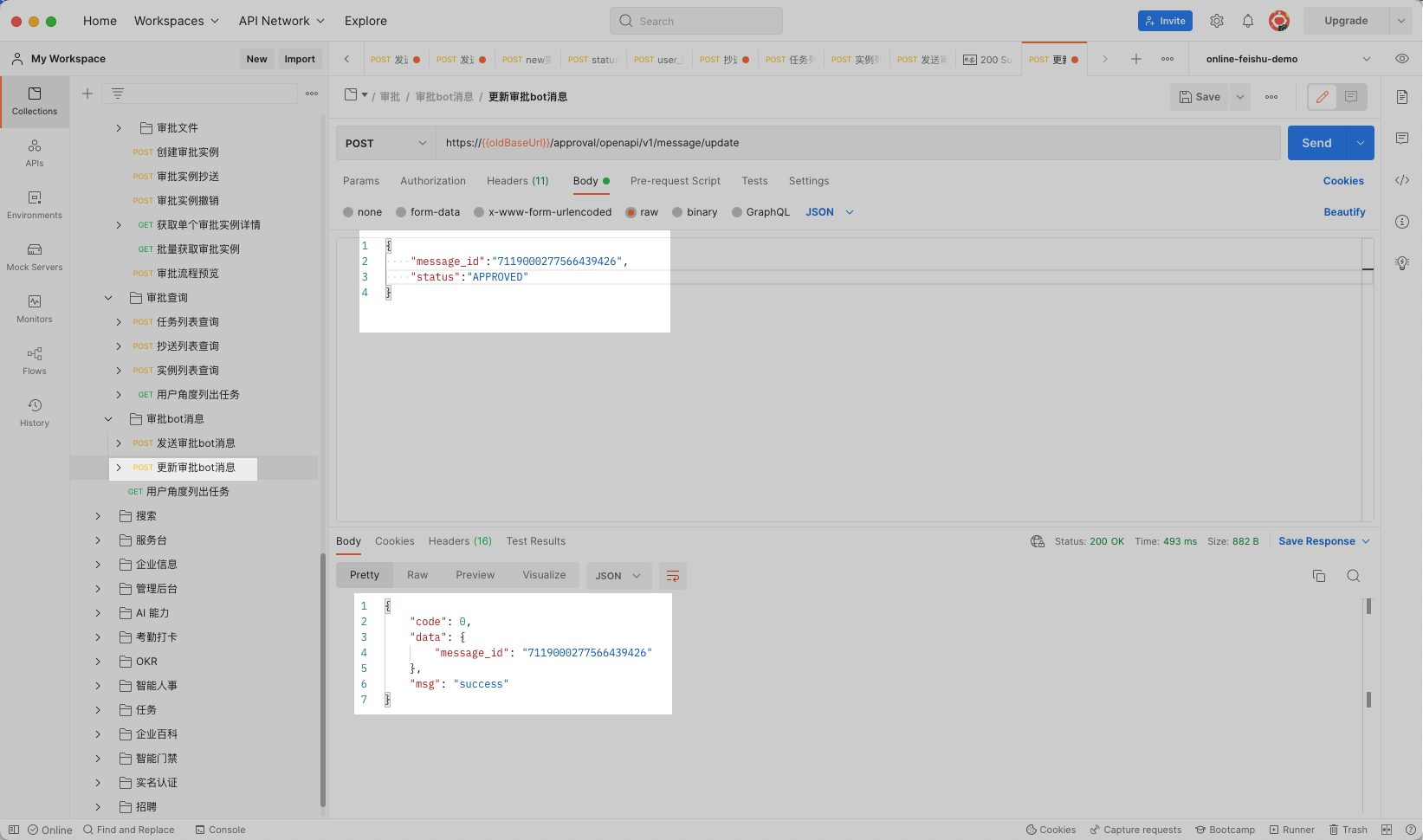The width and height of the screenshot is (1423, 840).
Task: Open the Console from the status bar
Action: coord(221,829)
